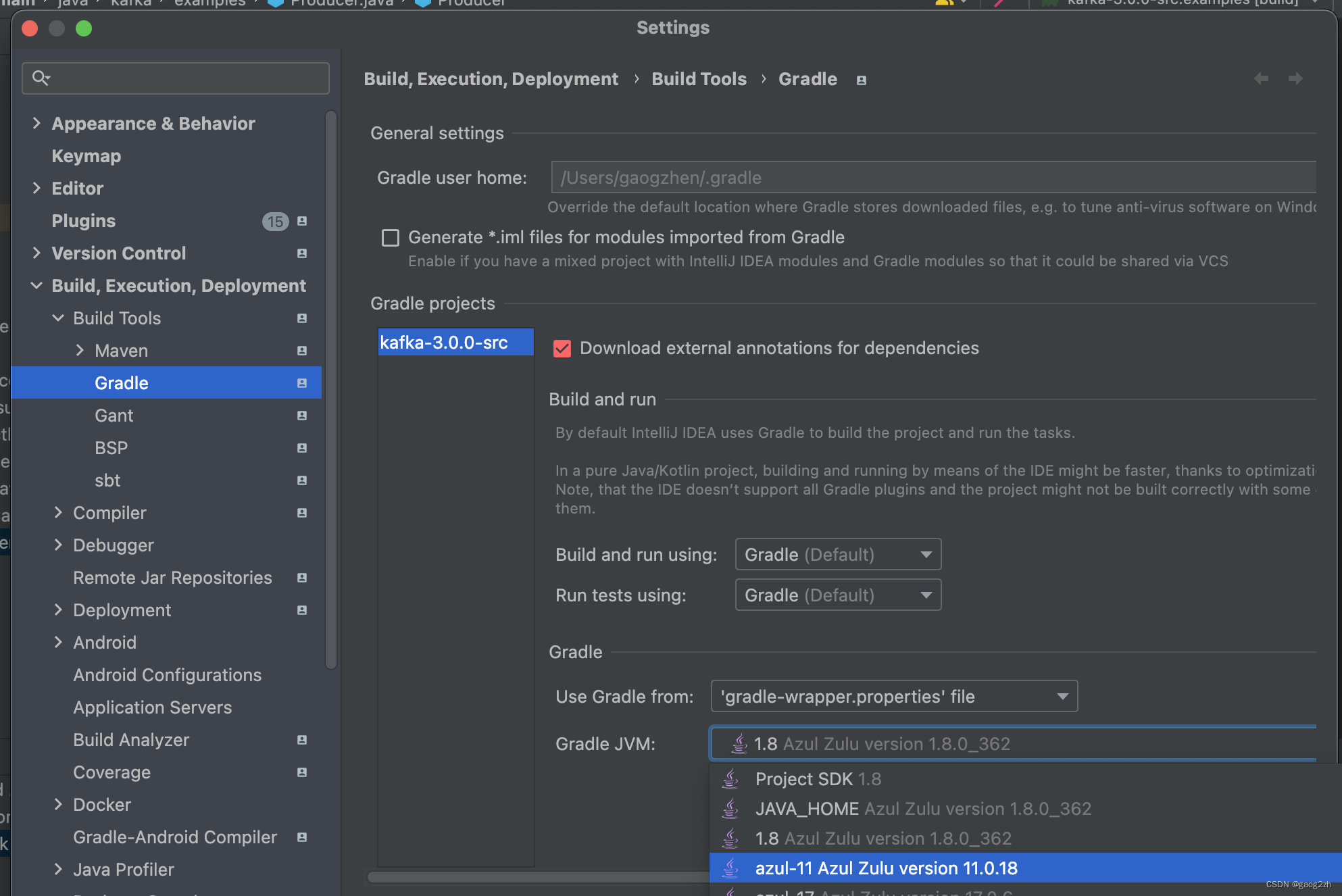Viewport: 1342px width, 896px height.
Task: Select kafka-3.0.0-src in Gradle projects list
Action: click(455, 343)
